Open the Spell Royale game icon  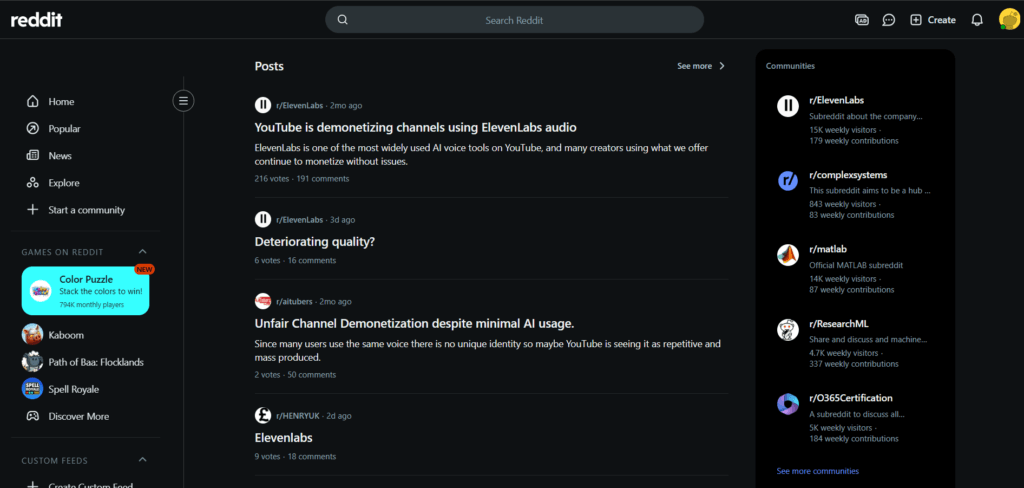click(32, 389)
